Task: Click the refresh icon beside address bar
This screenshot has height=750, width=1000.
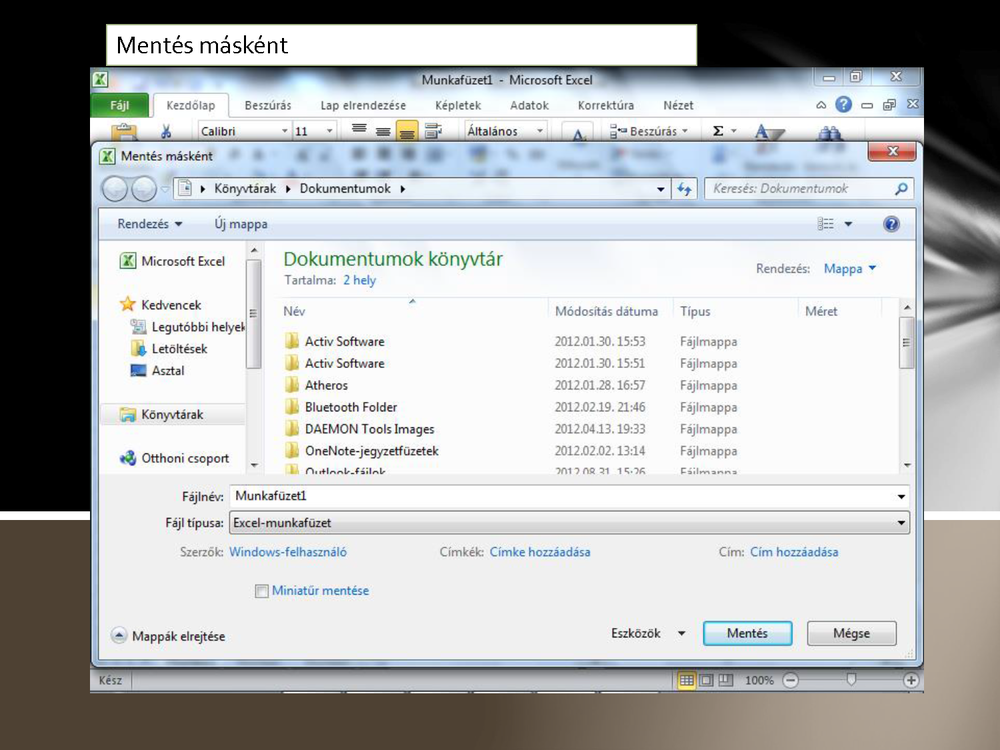Action: tap(684, 189)
